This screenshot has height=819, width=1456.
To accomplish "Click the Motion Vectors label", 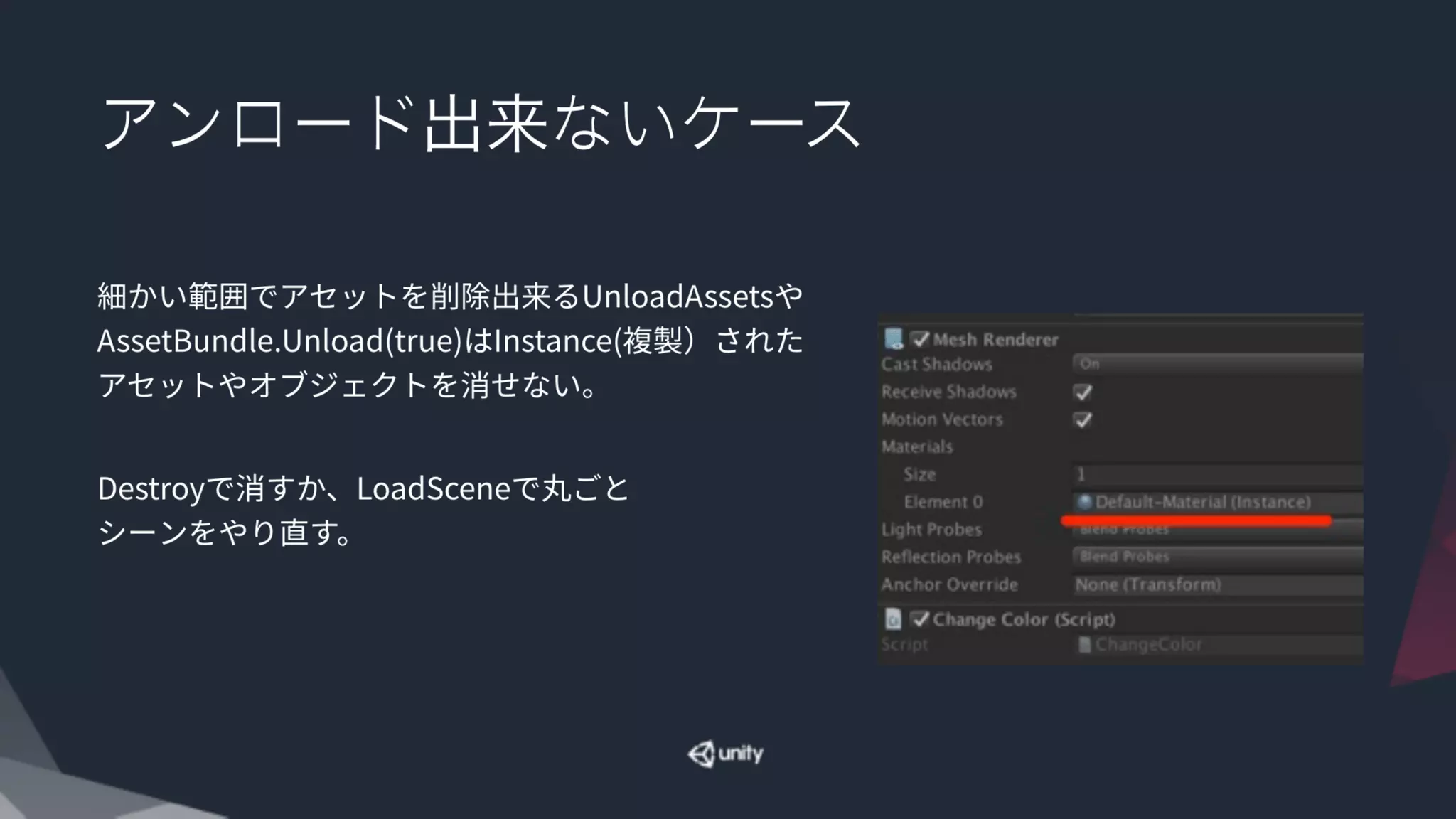I will [x=942, y=419].
